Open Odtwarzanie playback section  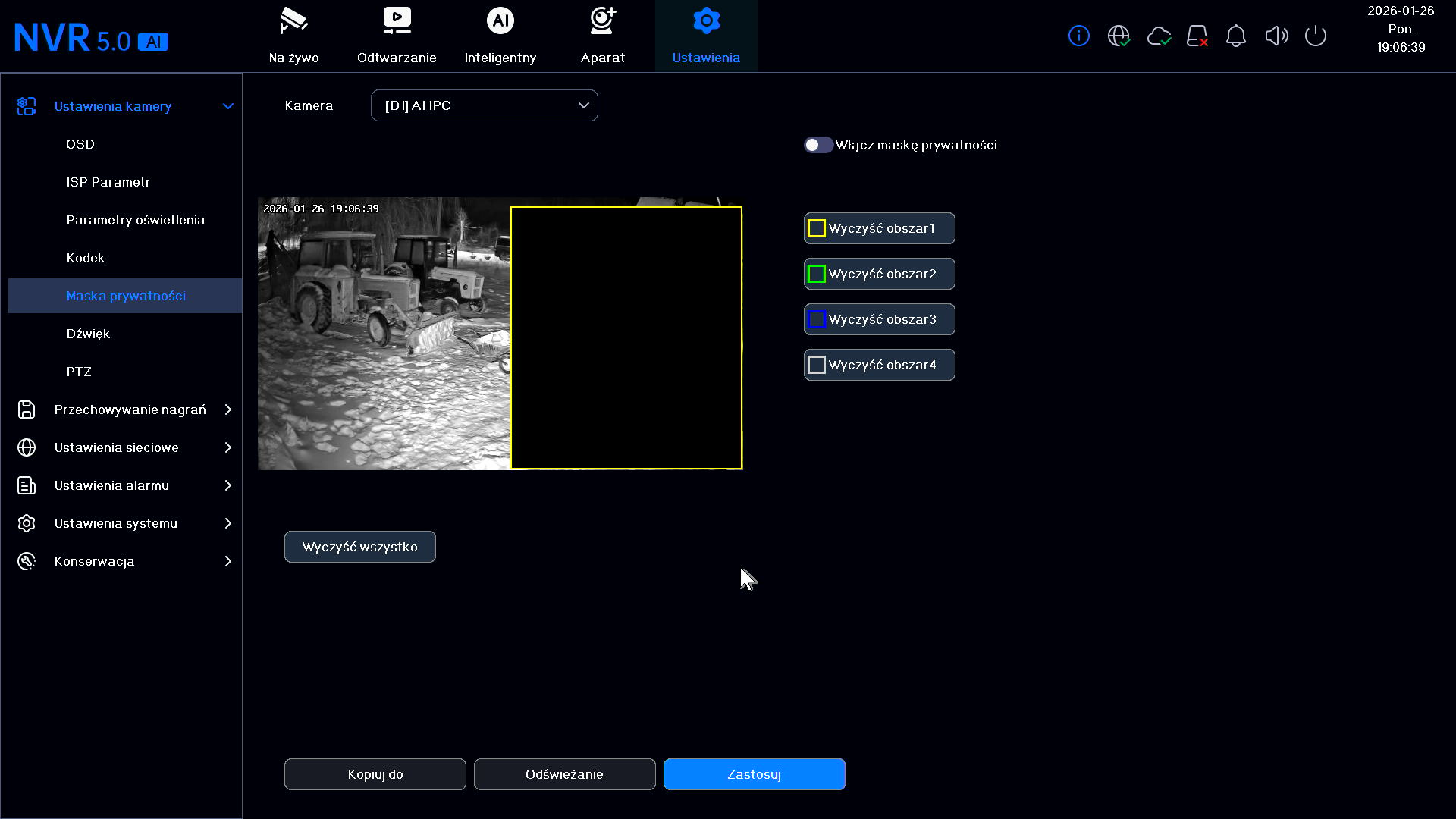point(397,36)
